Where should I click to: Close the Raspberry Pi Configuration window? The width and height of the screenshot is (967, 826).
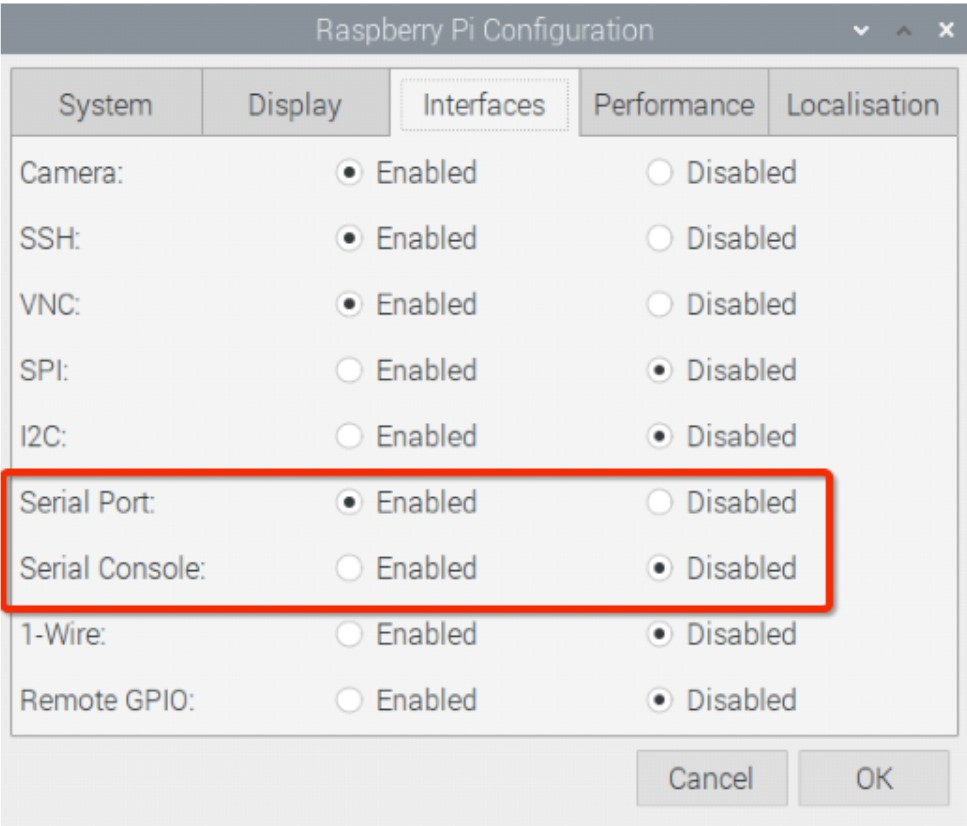pyautogui.click(x=946, y=30)
